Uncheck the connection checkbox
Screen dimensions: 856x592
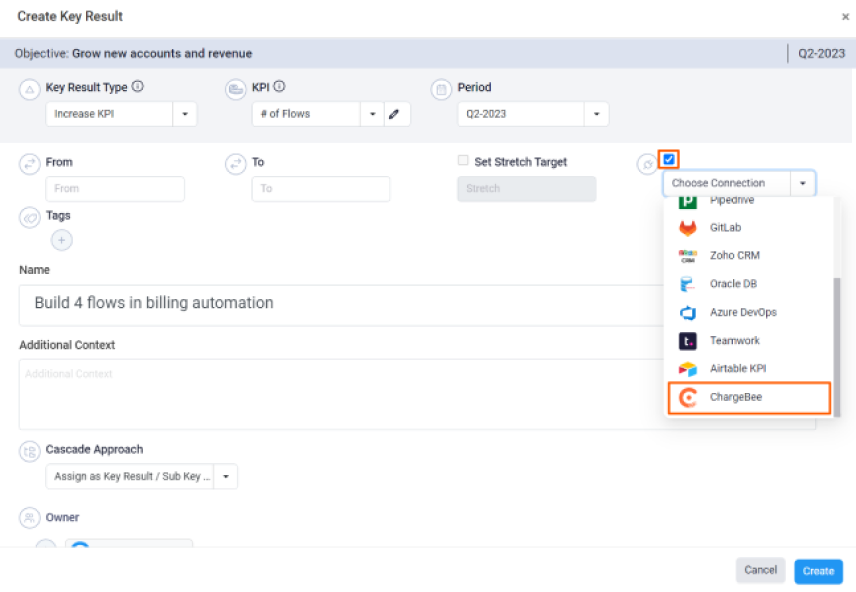pyautogui.click(x=669, y=159)
